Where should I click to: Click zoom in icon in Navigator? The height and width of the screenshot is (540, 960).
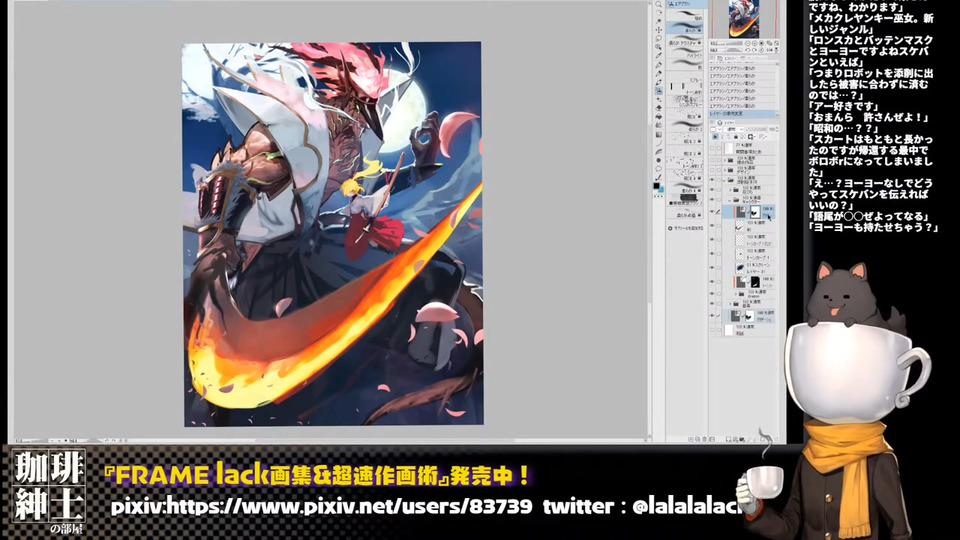coord(754,43)
